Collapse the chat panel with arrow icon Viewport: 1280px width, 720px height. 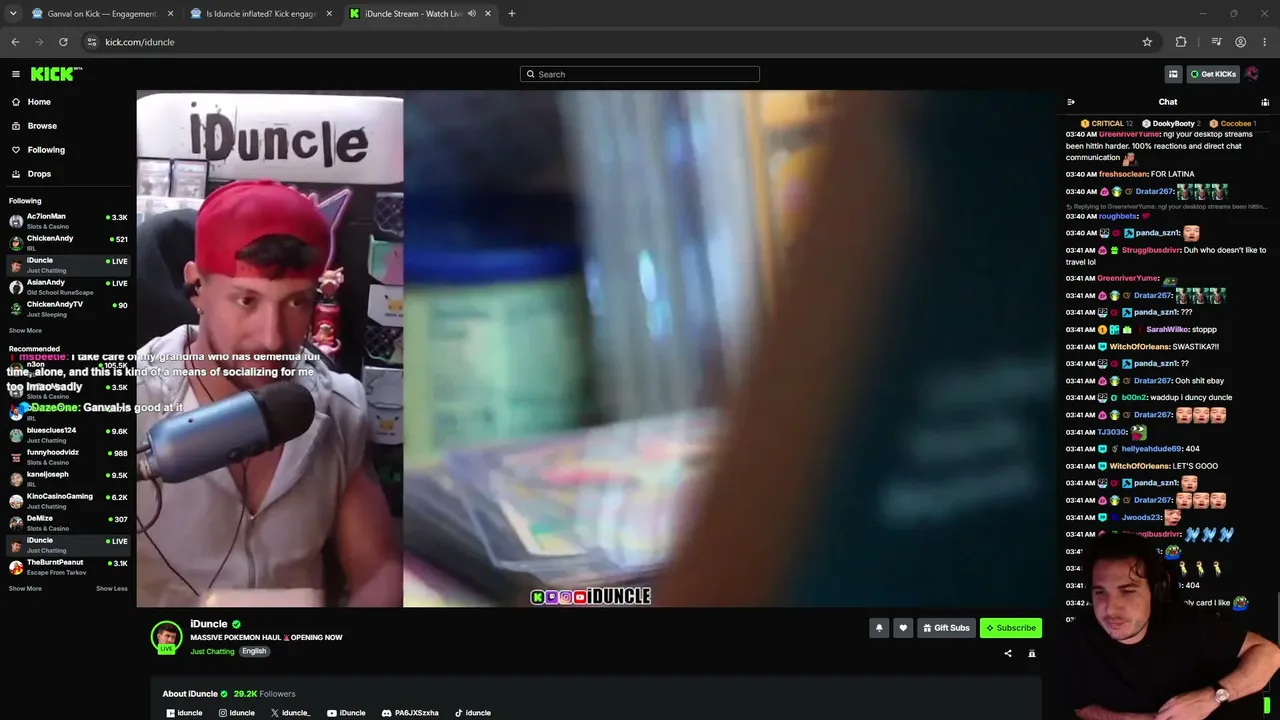pos(1071,102)
